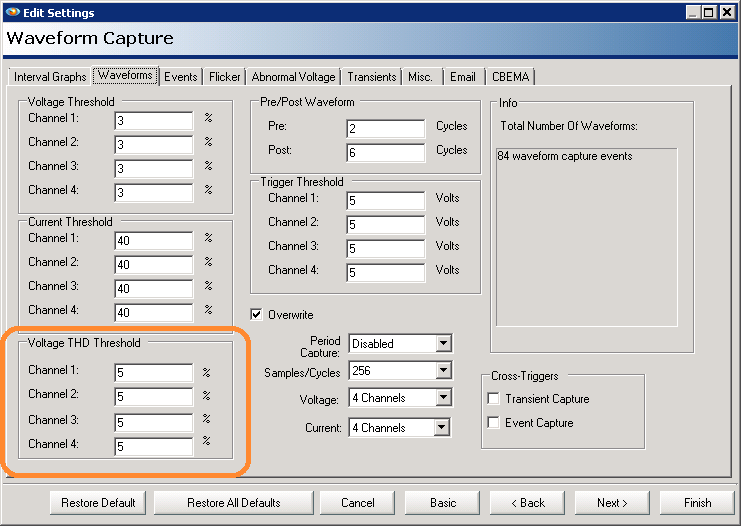Open the Email tab
The image size is (741, 526).
coord(463,77)
